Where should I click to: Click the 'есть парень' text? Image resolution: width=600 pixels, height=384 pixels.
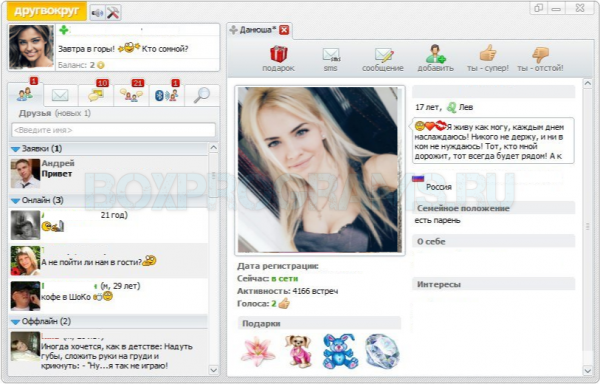coord(437,221)
